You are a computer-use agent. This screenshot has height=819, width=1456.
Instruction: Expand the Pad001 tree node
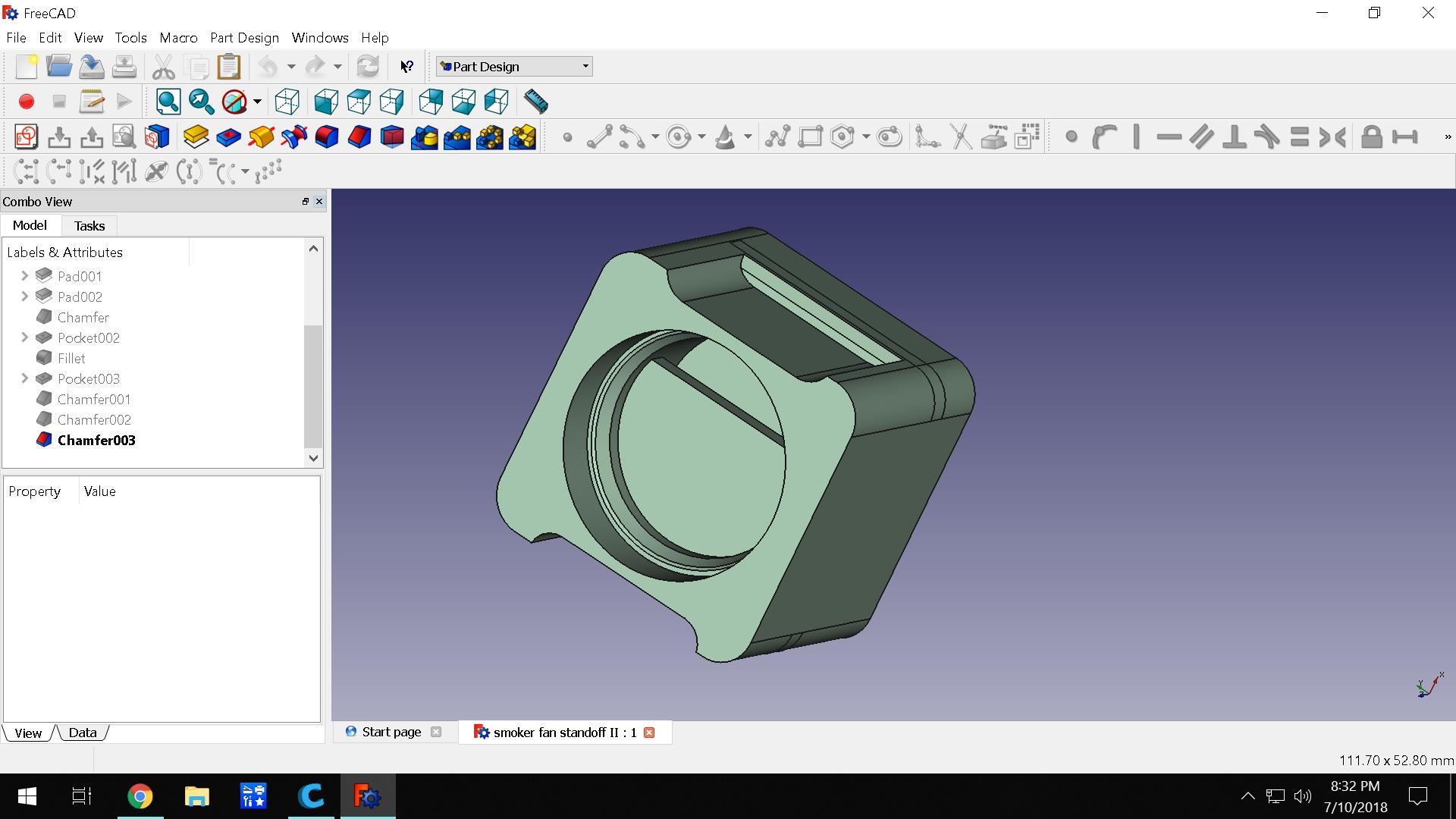coord(24,276)
